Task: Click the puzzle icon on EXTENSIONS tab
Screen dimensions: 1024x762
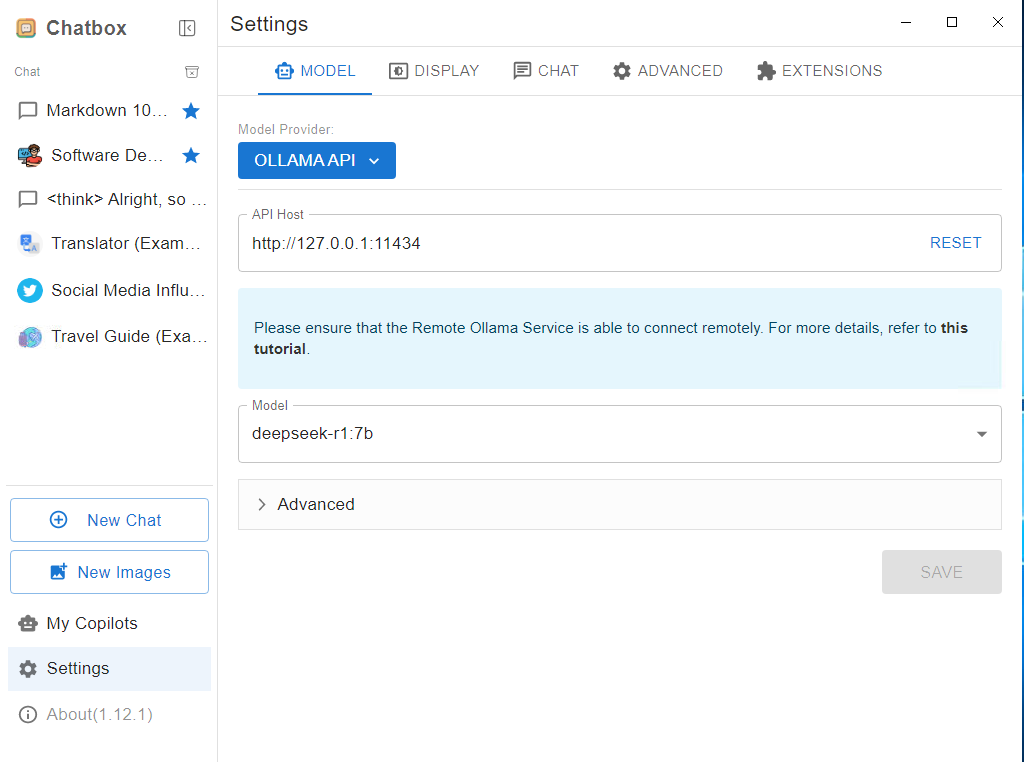Action: pos(766,71)
